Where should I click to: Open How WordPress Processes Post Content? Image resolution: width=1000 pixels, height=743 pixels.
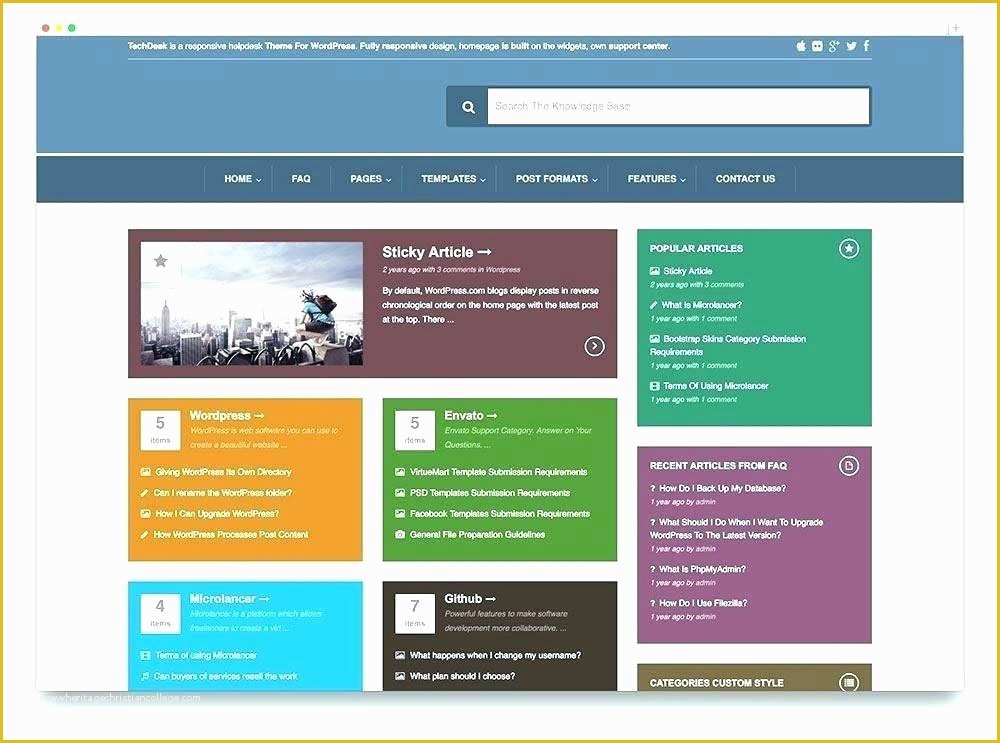(231, 534)
